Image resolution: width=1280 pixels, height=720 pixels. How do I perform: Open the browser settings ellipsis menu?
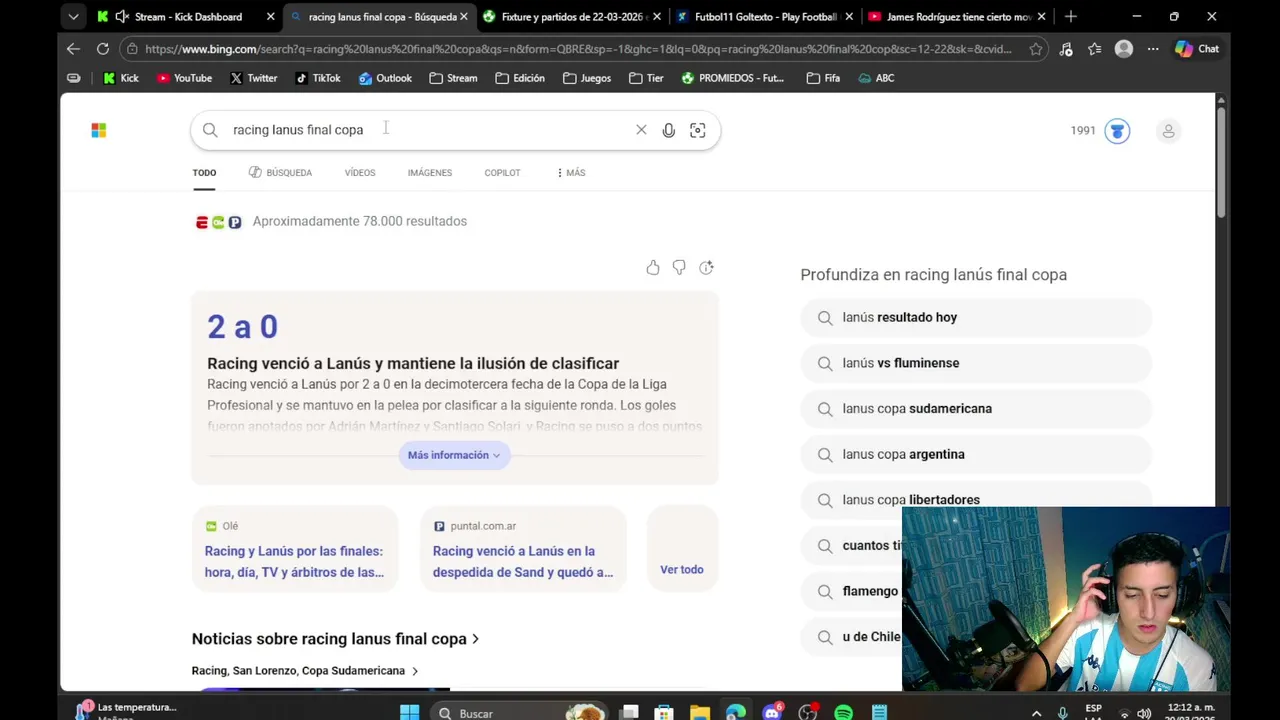(1153, 48)
